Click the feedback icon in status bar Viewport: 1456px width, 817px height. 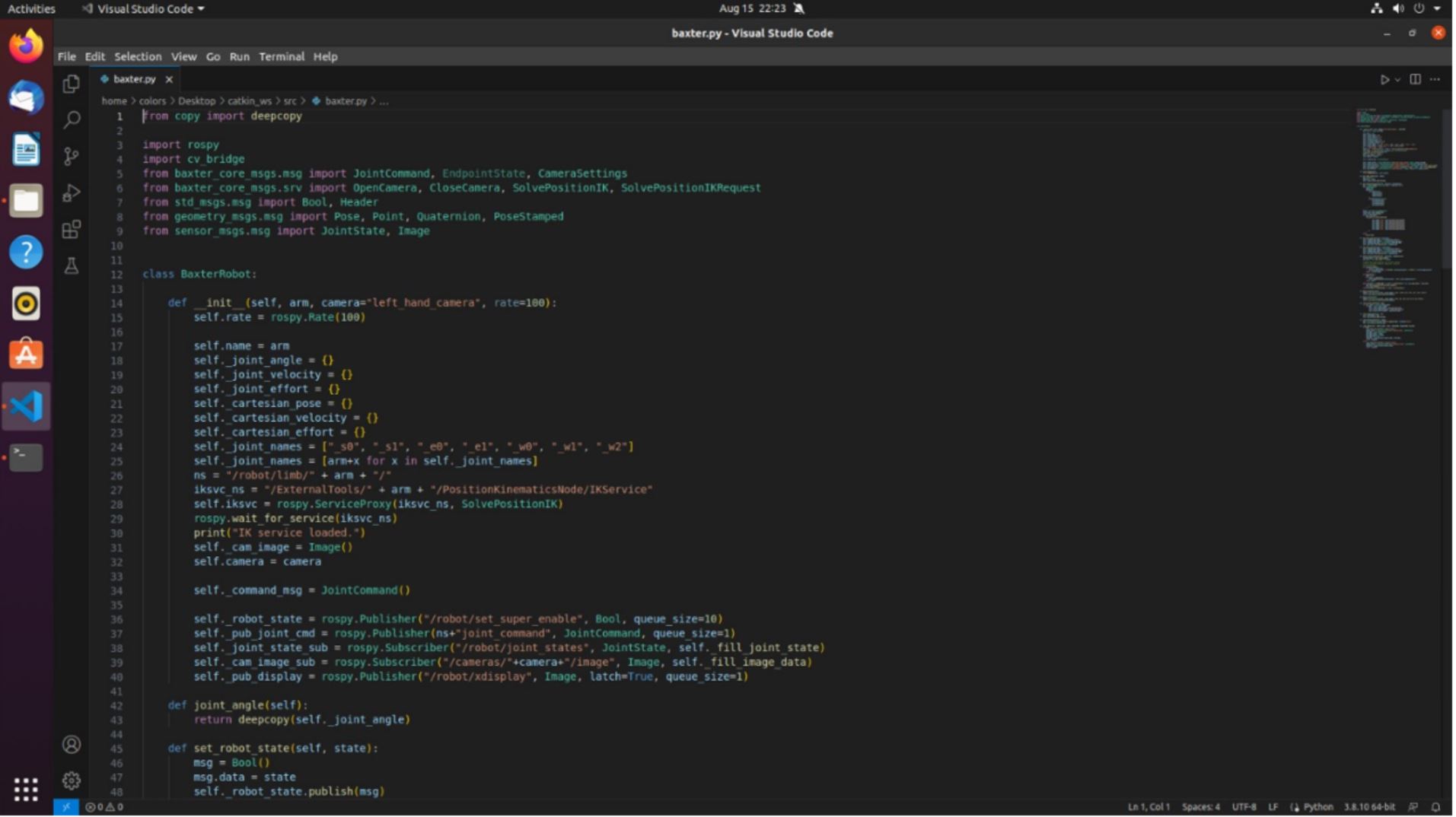tap(1413, 807)
